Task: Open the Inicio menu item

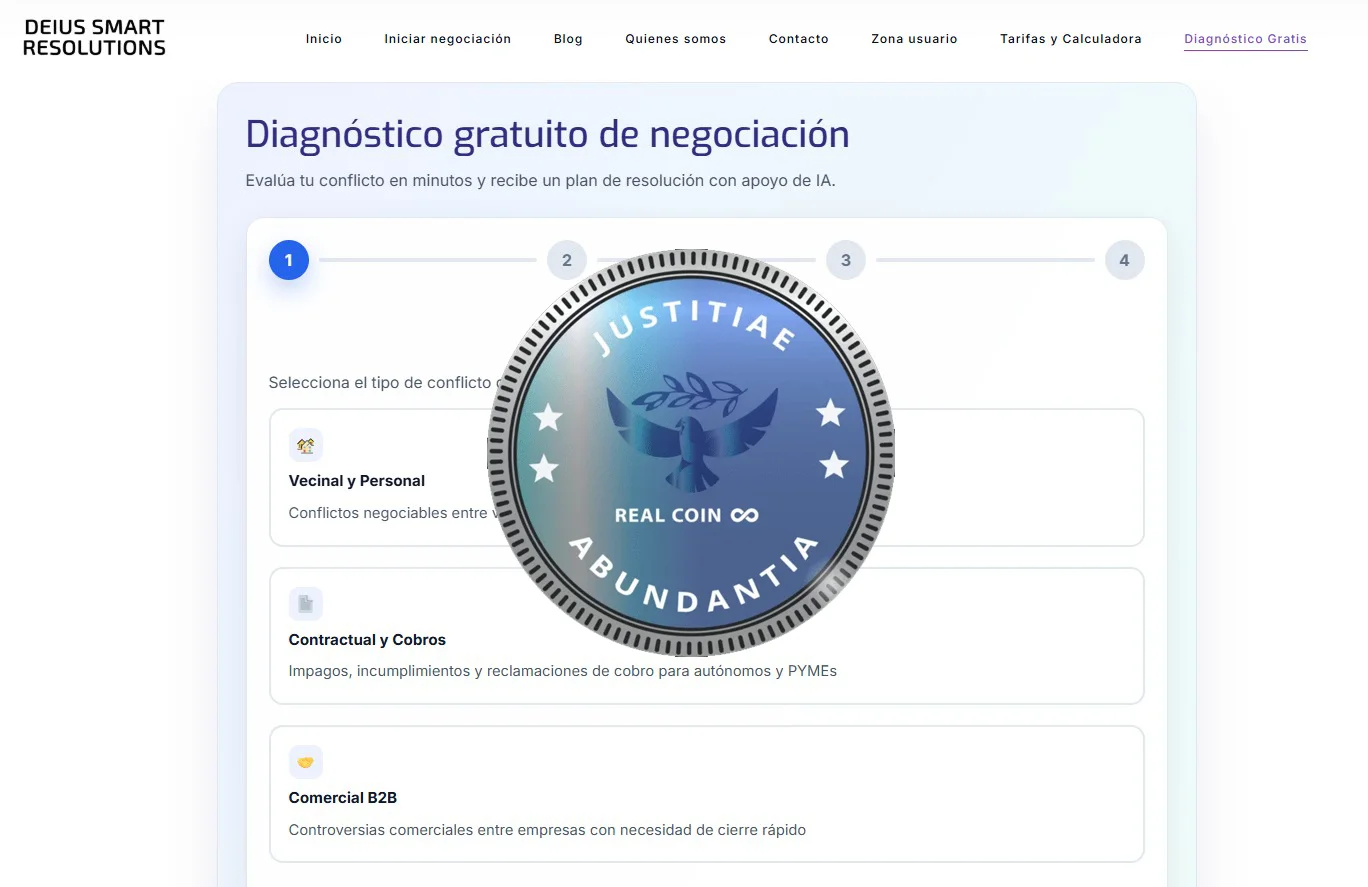Action: pos(324,39)
